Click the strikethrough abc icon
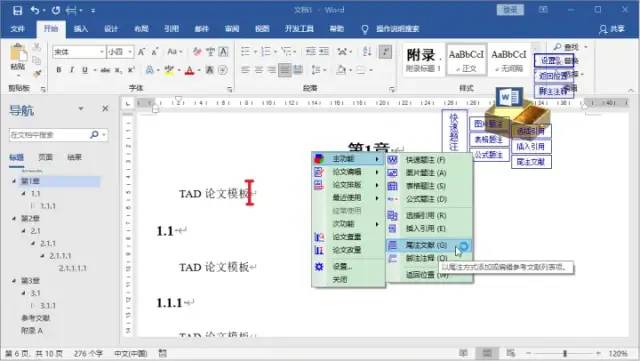The image size is (640, 361). 105,70
